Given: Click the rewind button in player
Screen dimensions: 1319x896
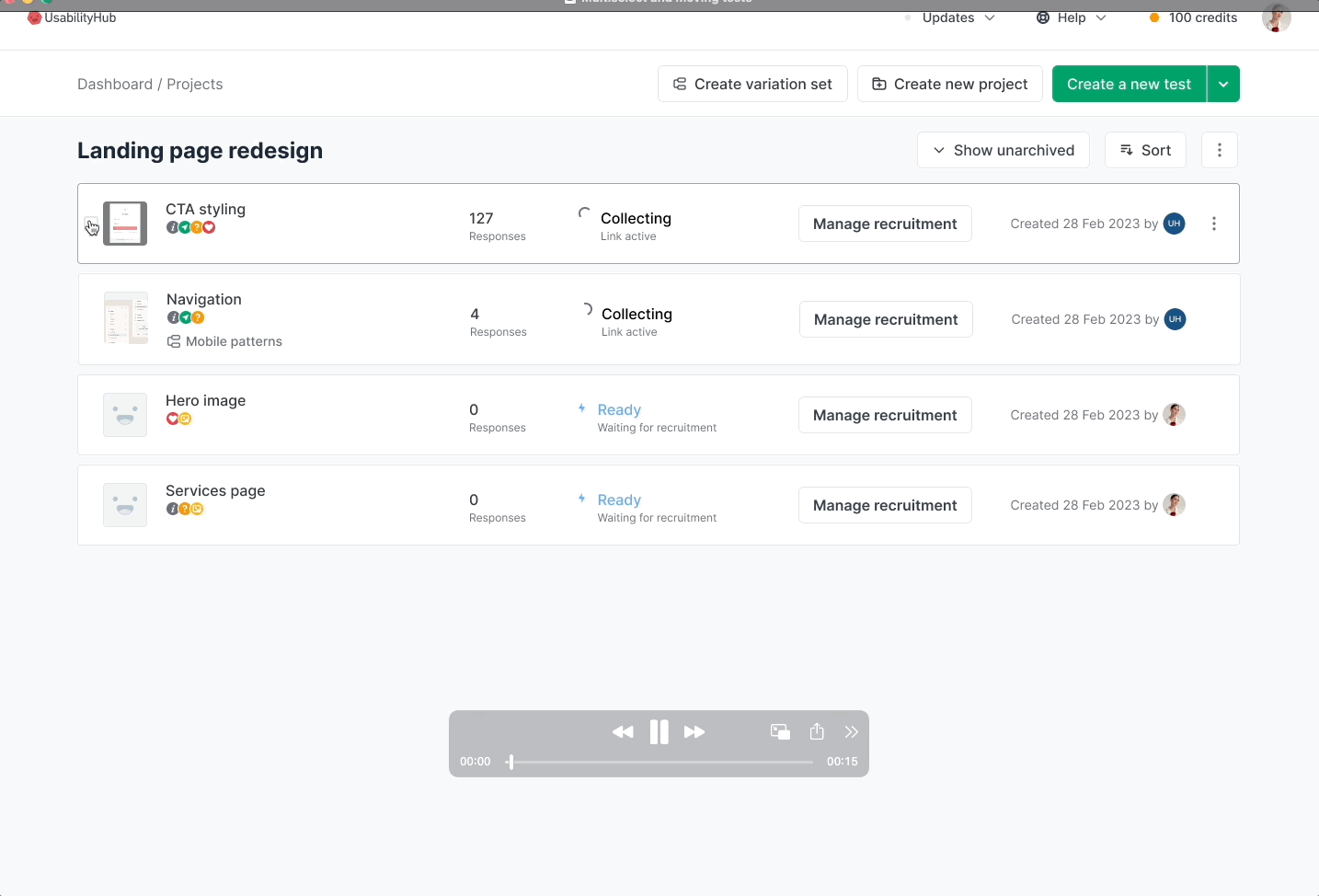Looking at the screenshot, I should 623,732.
